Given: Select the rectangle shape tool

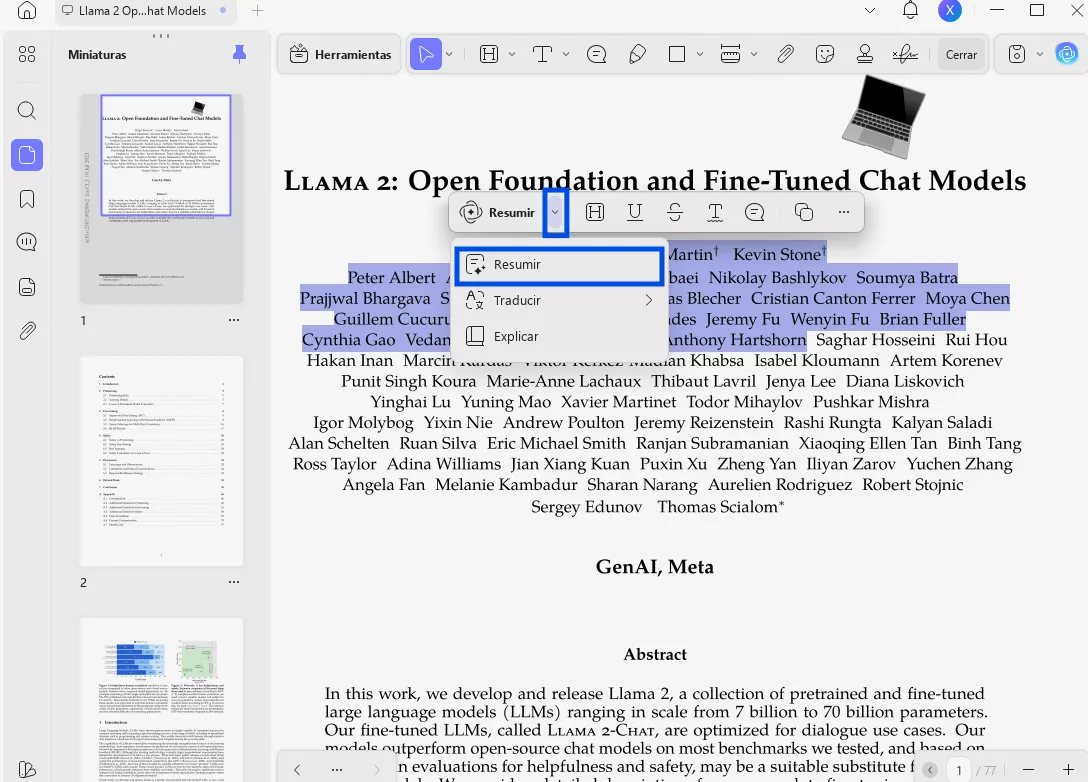Looking at the screenshot, I should 677,54.
